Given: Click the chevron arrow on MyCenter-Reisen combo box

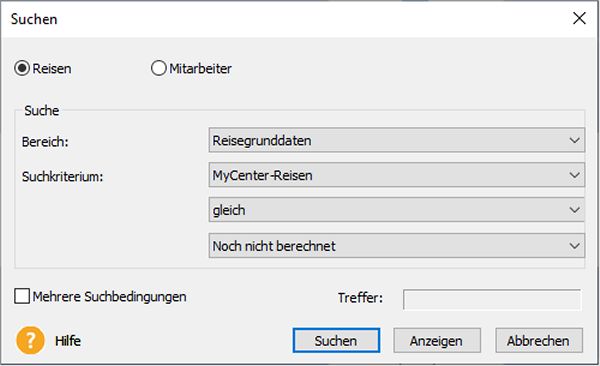Looking at the screenshot, I should point(574,175).
